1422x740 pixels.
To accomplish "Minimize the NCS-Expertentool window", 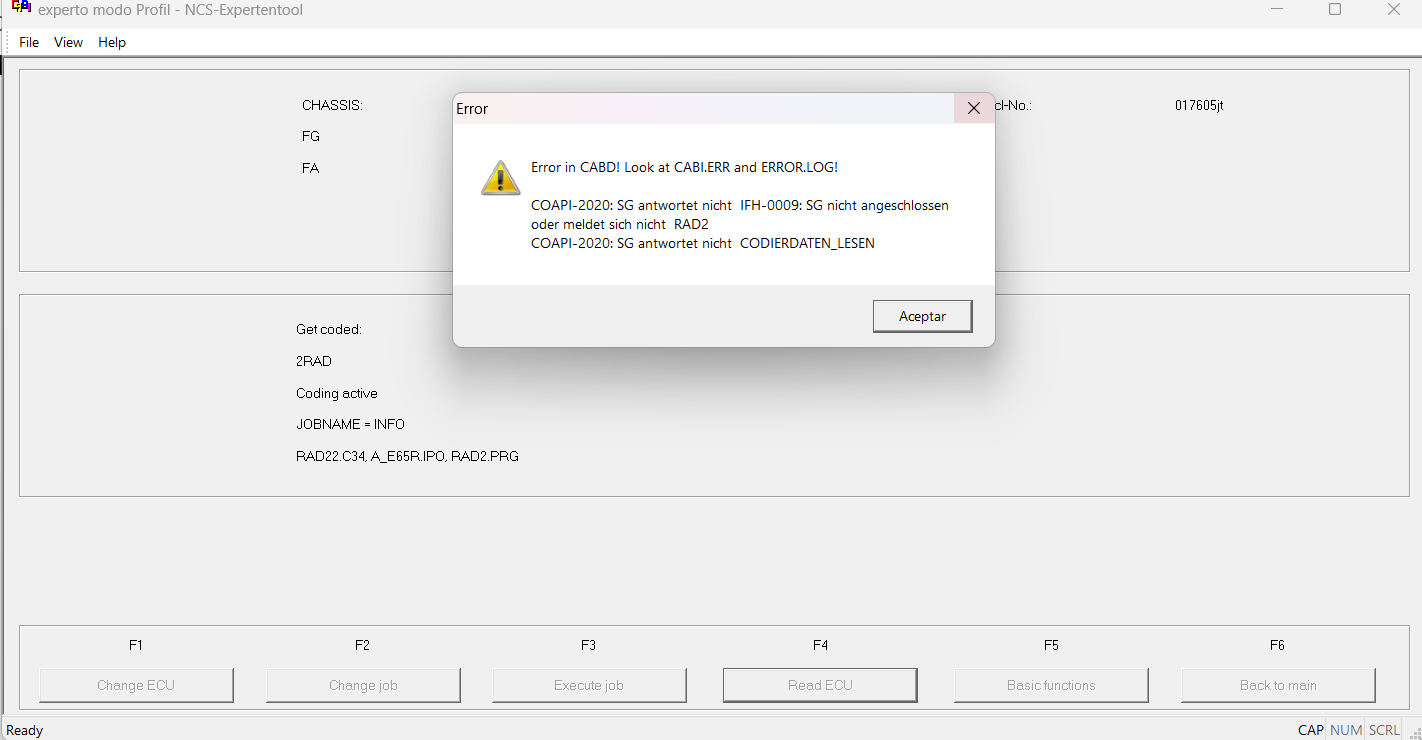I will [1277, 9].
